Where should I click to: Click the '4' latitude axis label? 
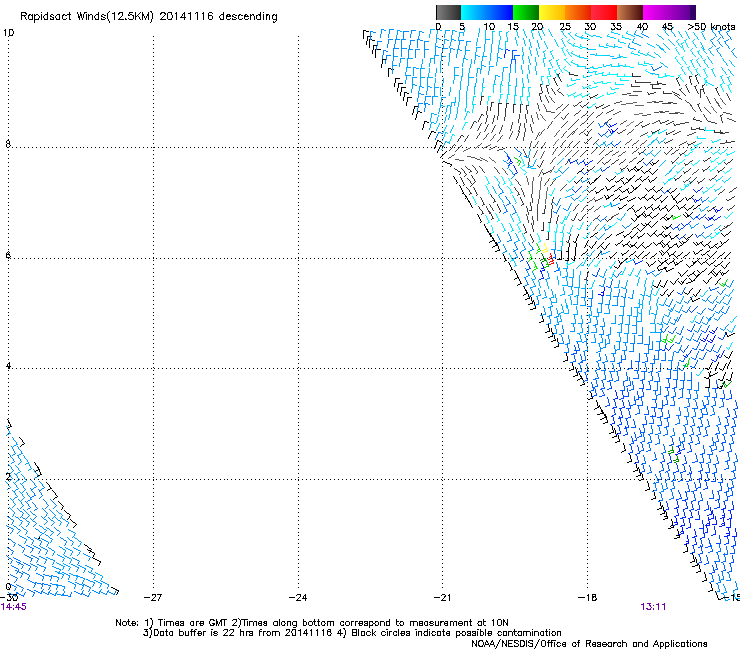[x=8, y=366]
